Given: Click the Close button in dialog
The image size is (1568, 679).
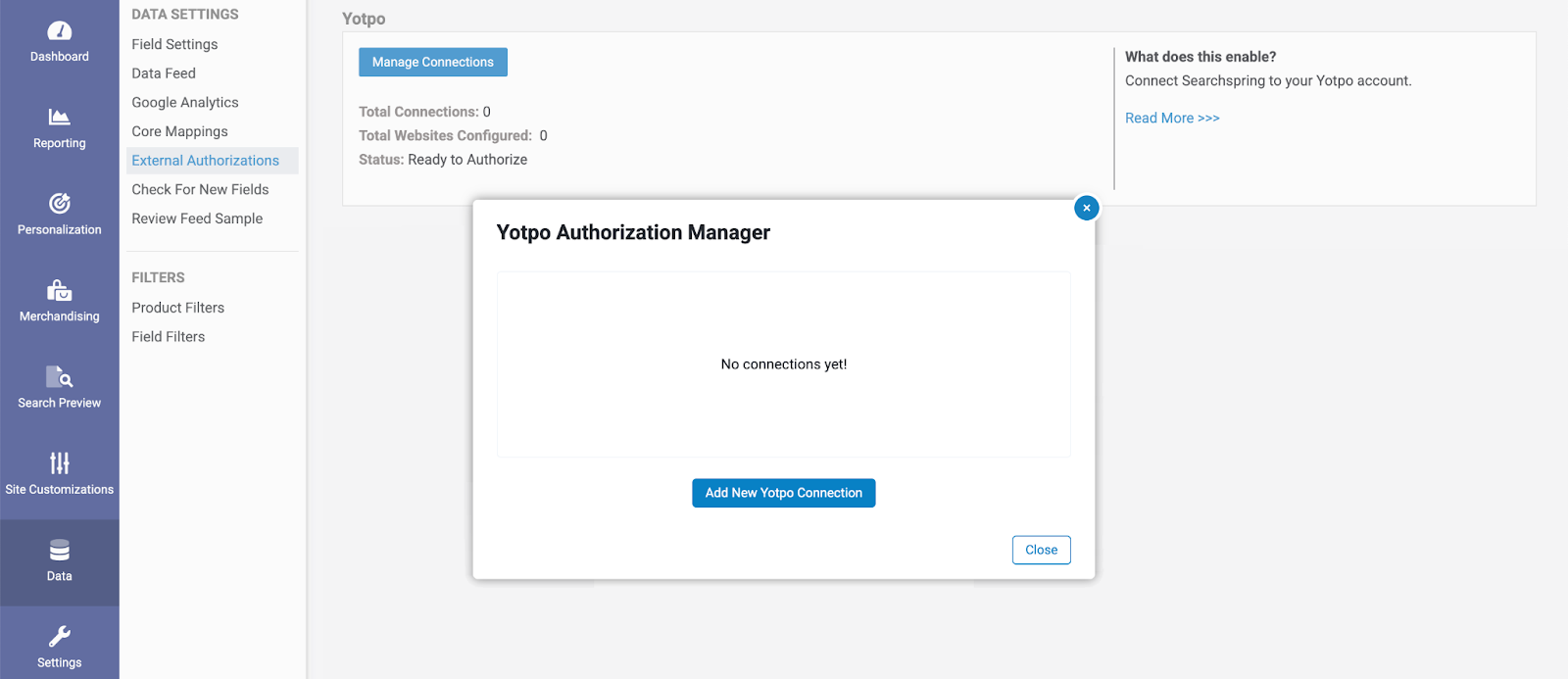Looking at the screenshot, I should (1041, 550).
